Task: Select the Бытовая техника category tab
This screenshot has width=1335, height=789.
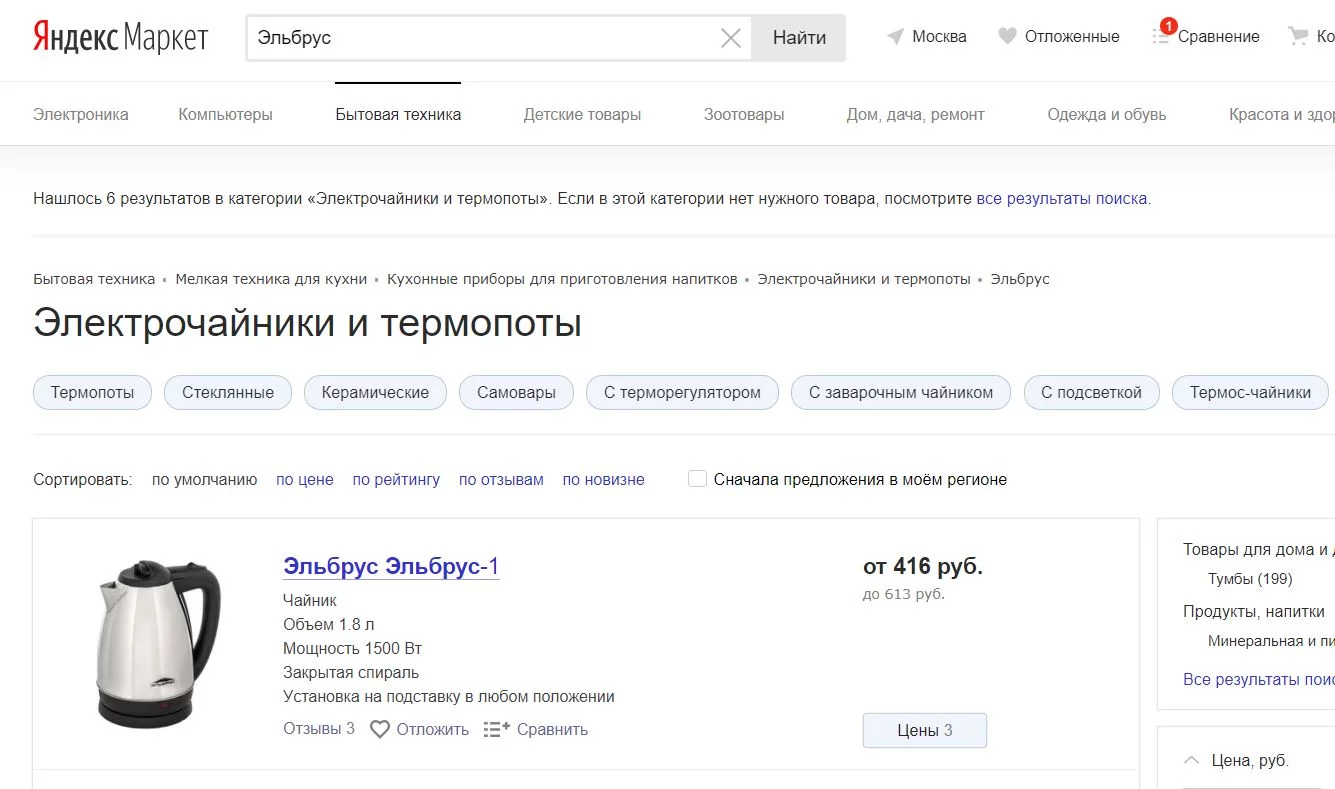Action: point(398,114)
